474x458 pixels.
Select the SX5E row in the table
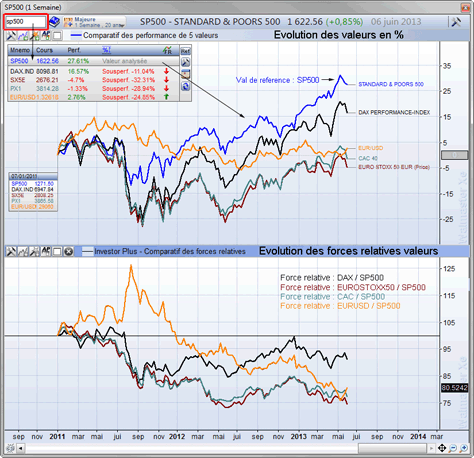tap(94, 80)
